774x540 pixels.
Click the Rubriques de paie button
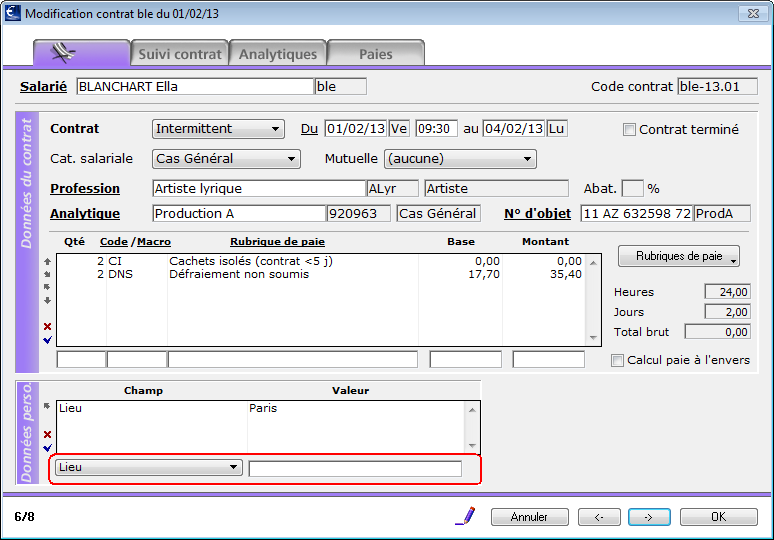[679, 256]
